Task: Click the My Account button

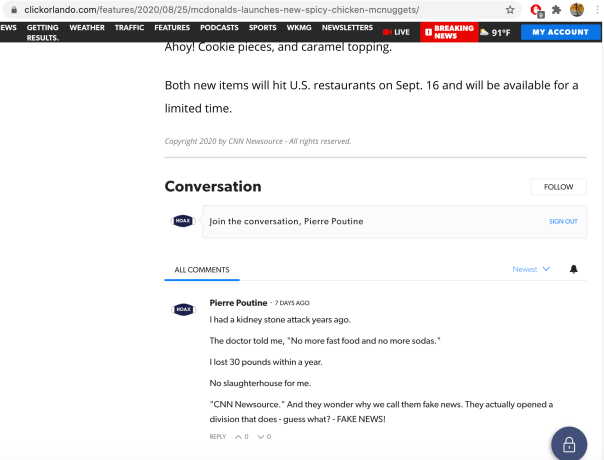Action: 560,32
